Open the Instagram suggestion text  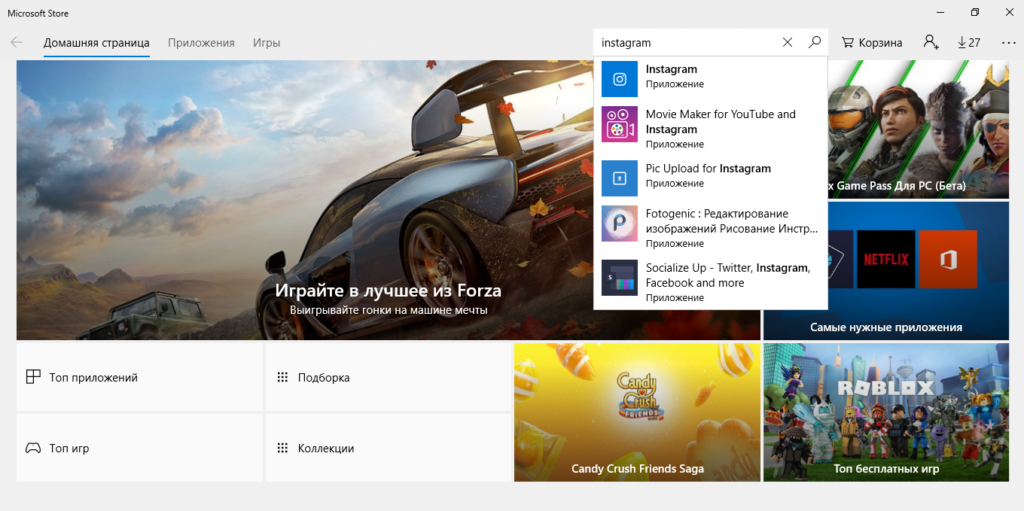671,69
